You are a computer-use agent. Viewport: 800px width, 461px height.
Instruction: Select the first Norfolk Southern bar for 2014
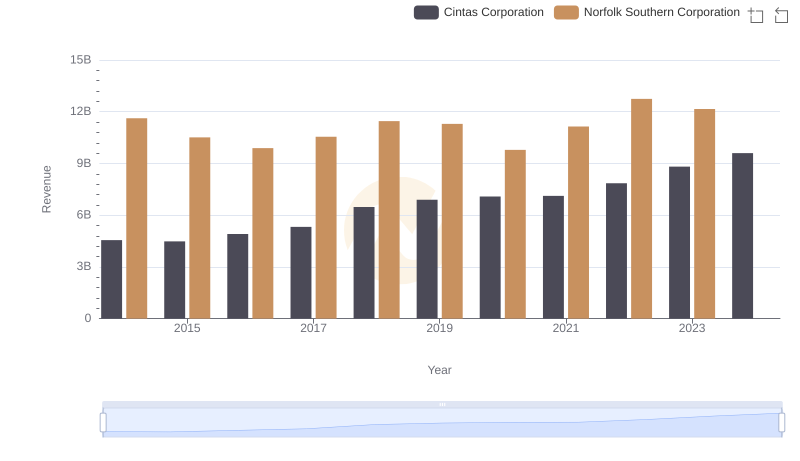point(137,219)
